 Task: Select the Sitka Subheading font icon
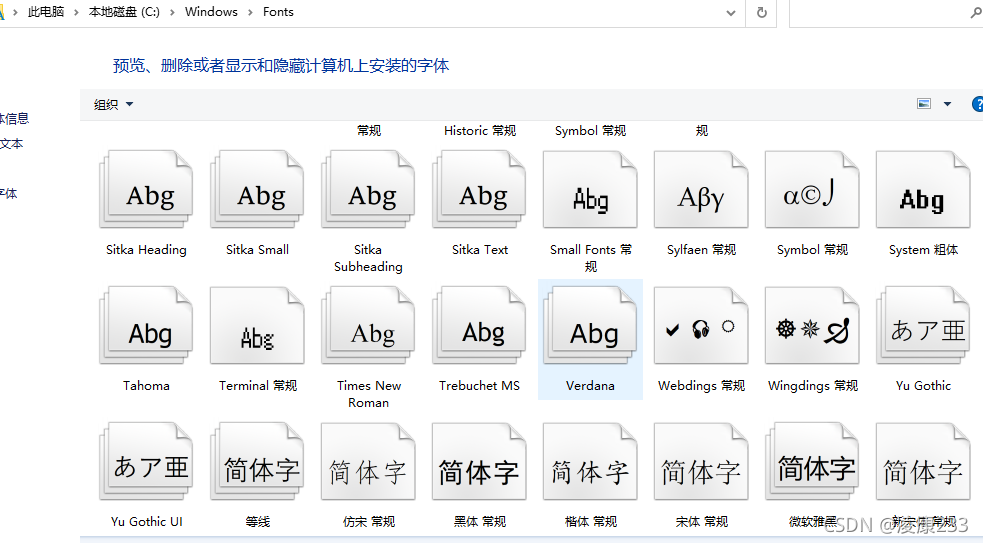(x=368, y=189)
